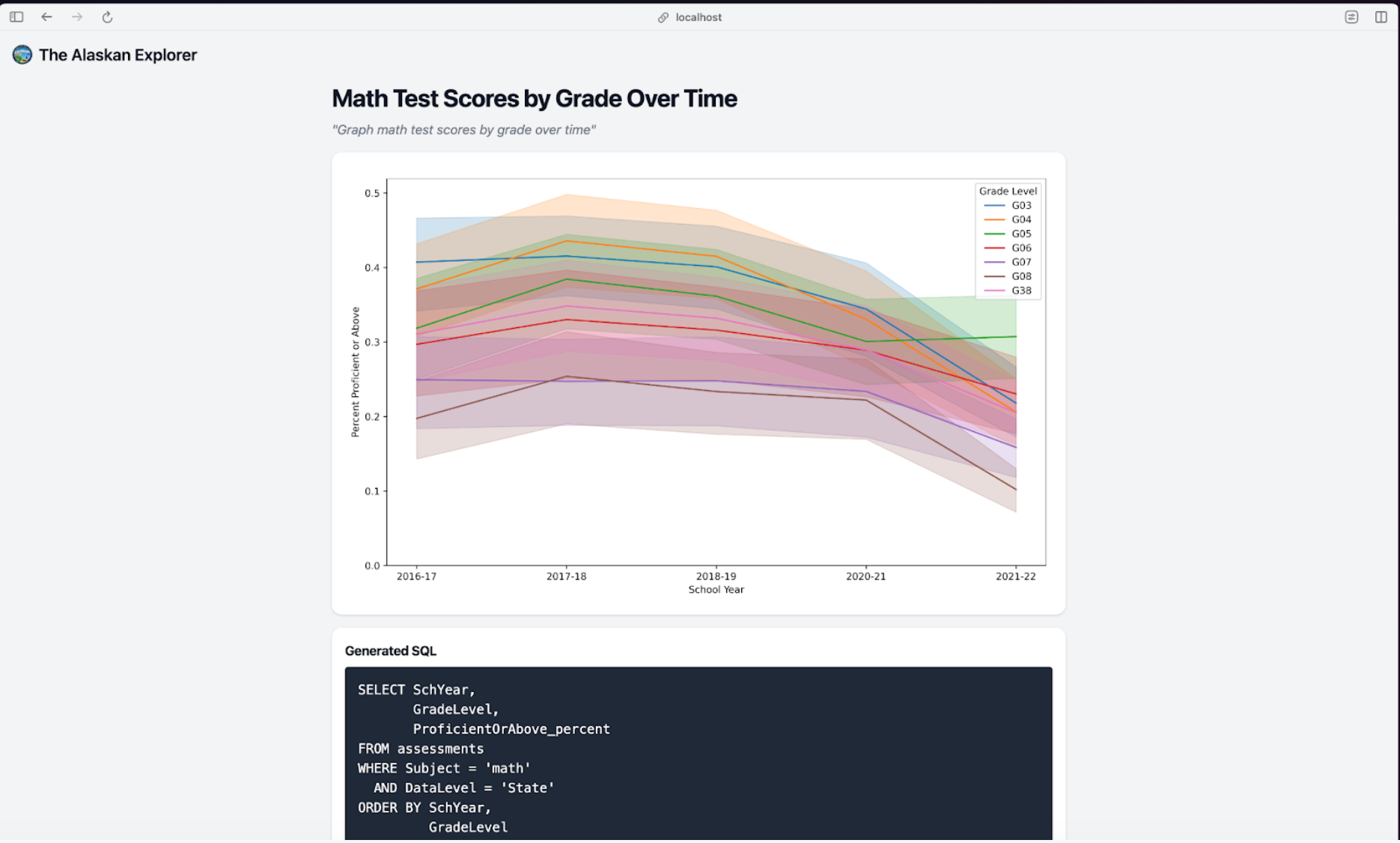Select the G08 legend entry
The height and width of the screenshot is (843, 1400).
click(1021, 276)
